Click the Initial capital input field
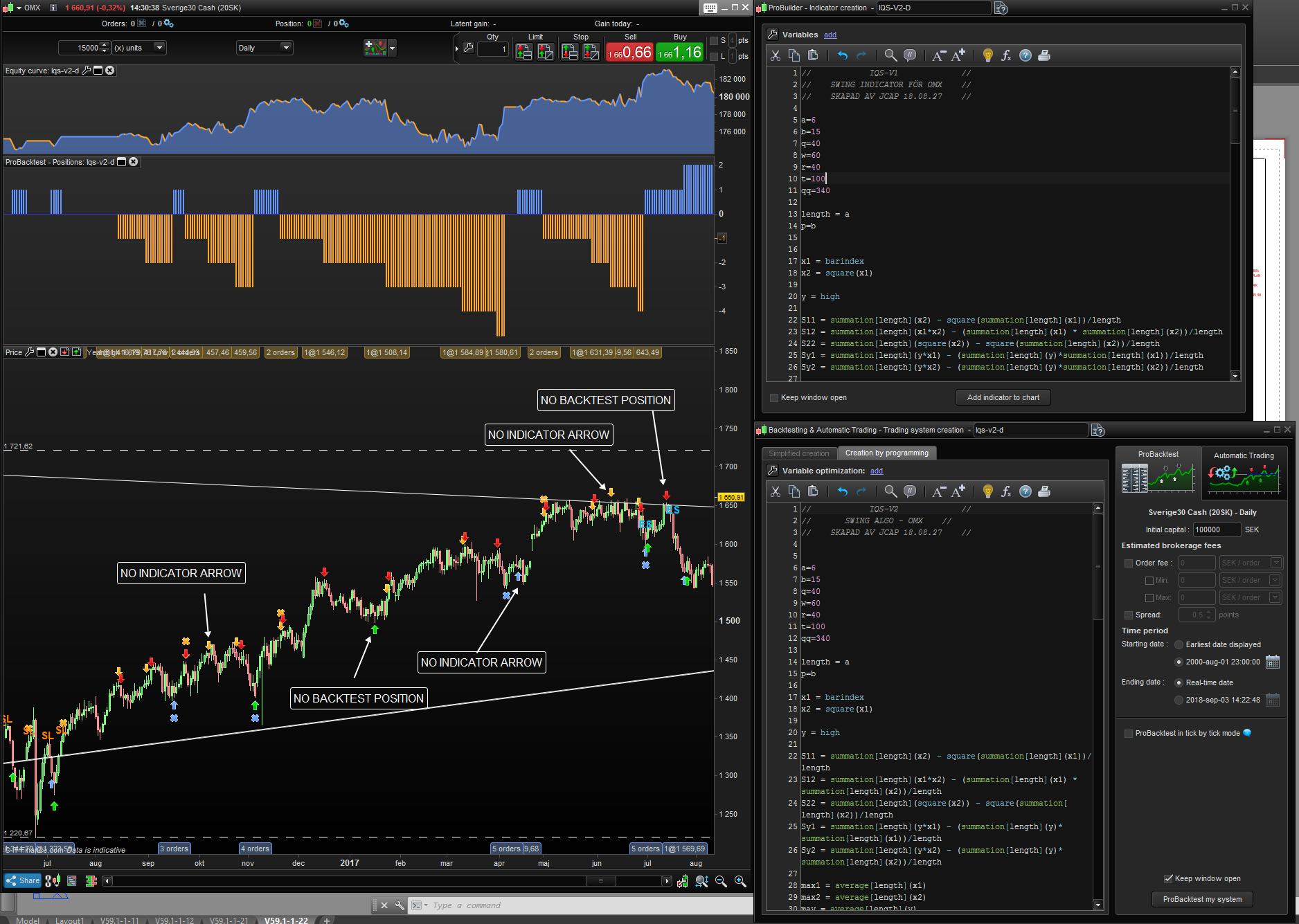 point(1217,530)
